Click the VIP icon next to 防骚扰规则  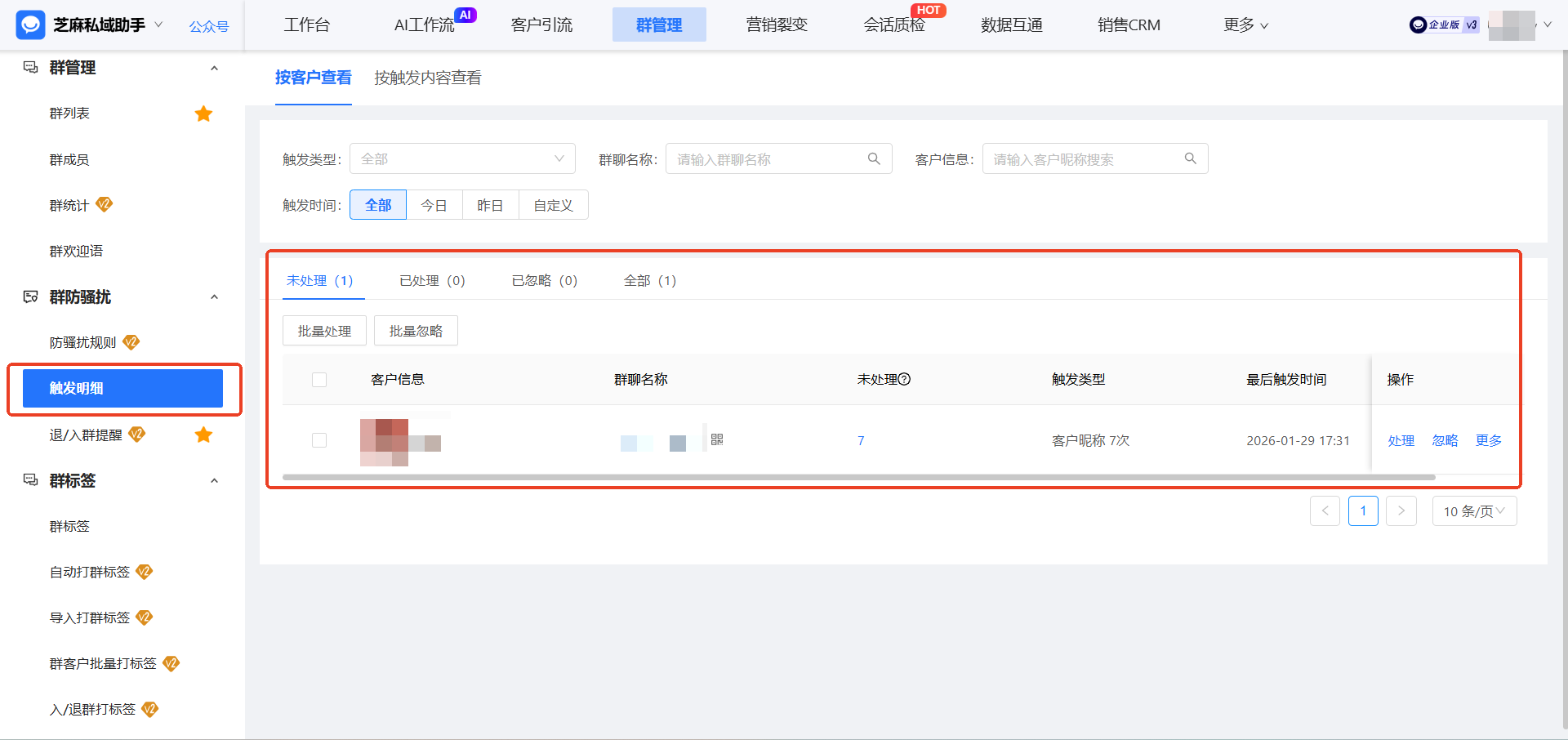click(131, 342)
